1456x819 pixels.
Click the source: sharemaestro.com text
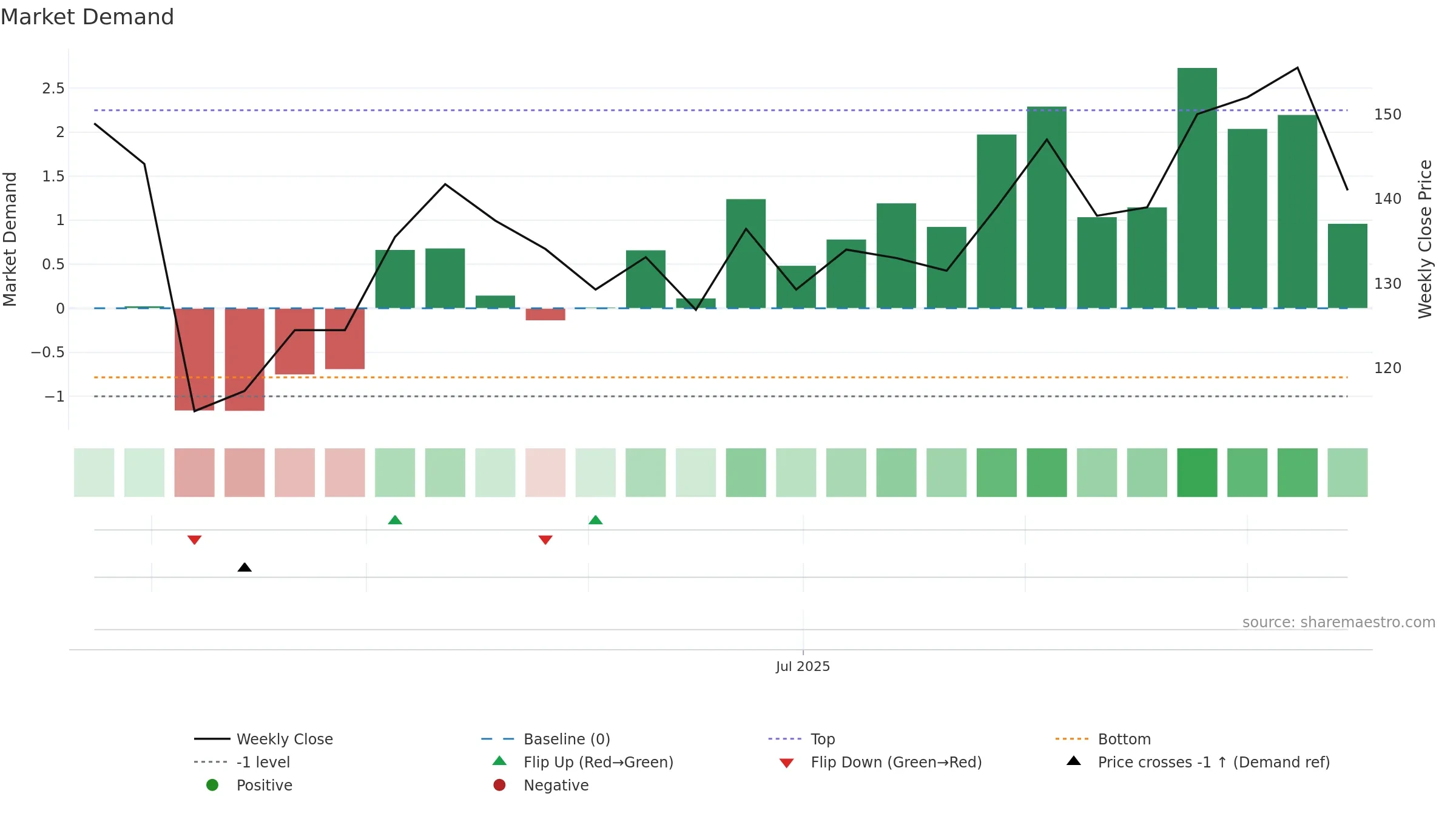coord(1339,622)
